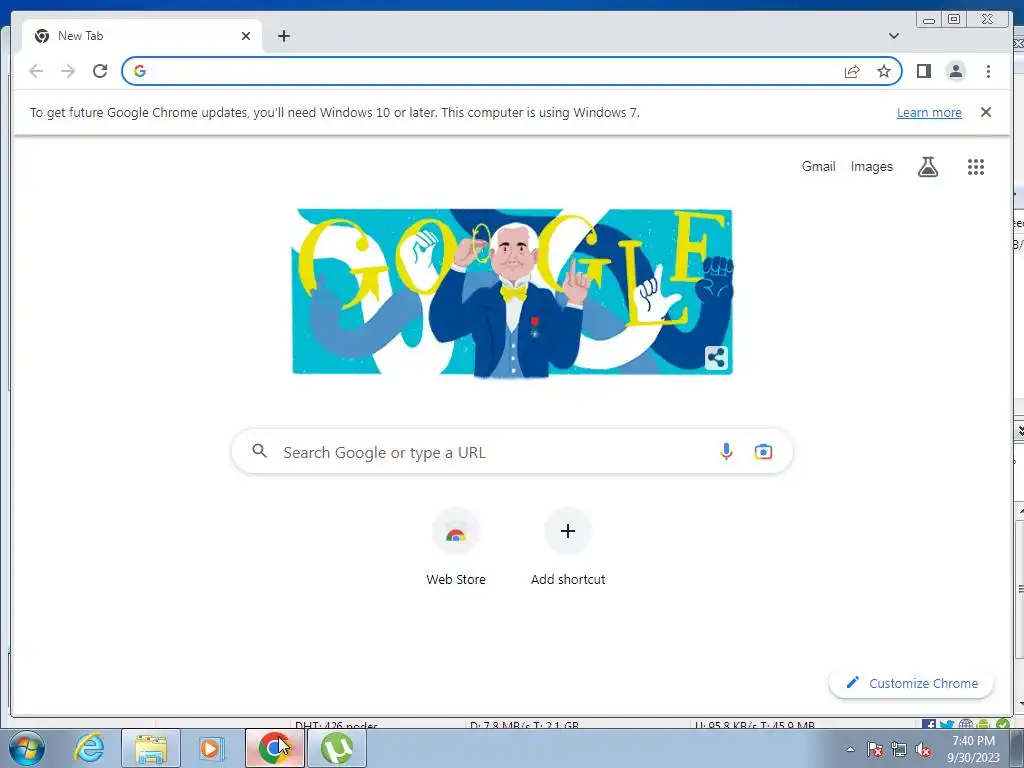This screenshot has height=768, width=1024.
Task: Switch to uTorrent from taskbar
Action: click(x=336, y=748)
